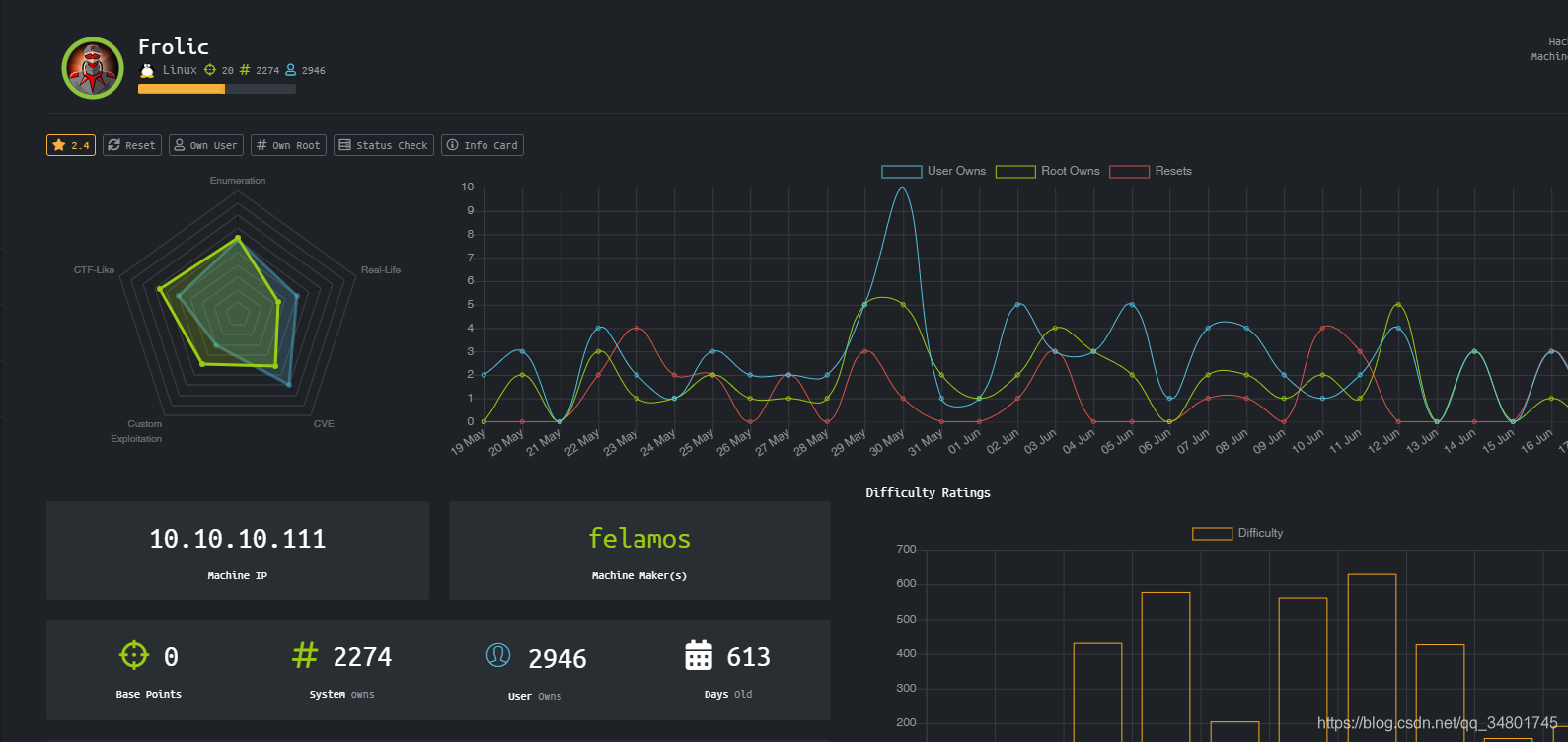This screenshot has height=742, width=1568.
Task: Open the Status Check button
Action: [x=384, y=145]
